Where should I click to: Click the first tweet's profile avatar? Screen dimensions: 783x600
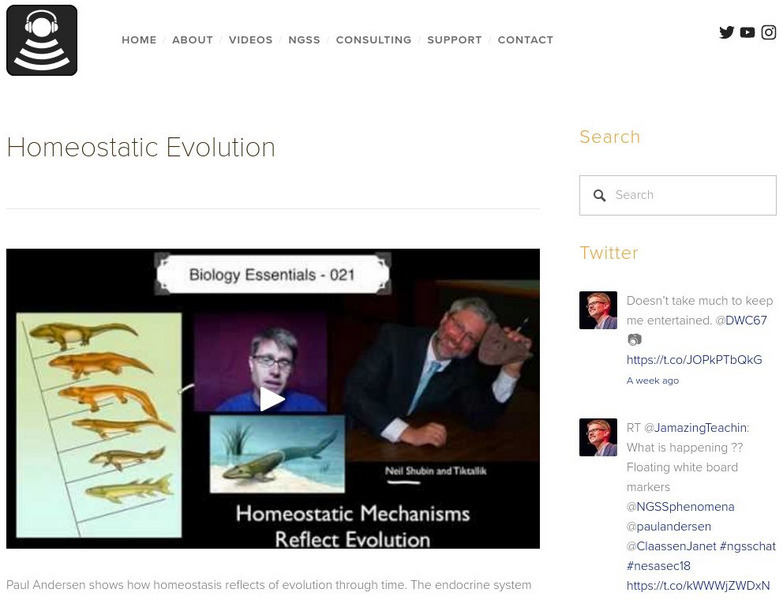point(598,310)
